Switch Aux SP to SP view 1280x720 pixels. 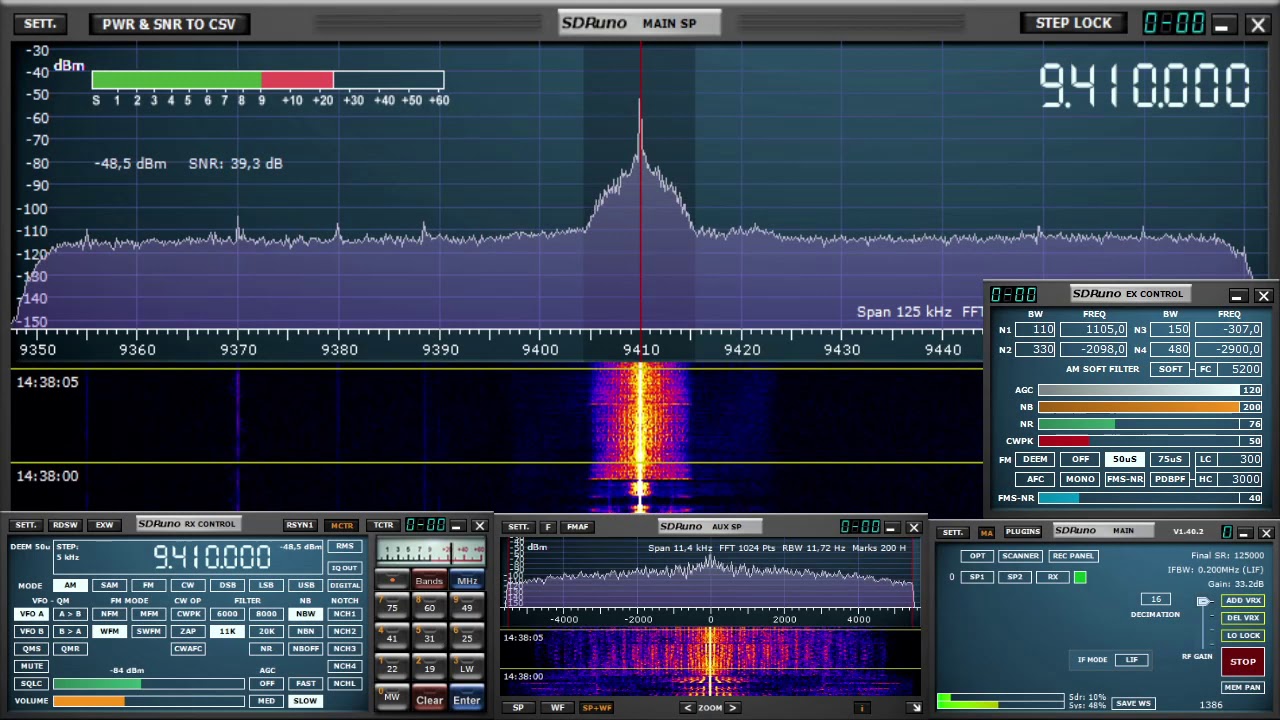coord(518,708)
